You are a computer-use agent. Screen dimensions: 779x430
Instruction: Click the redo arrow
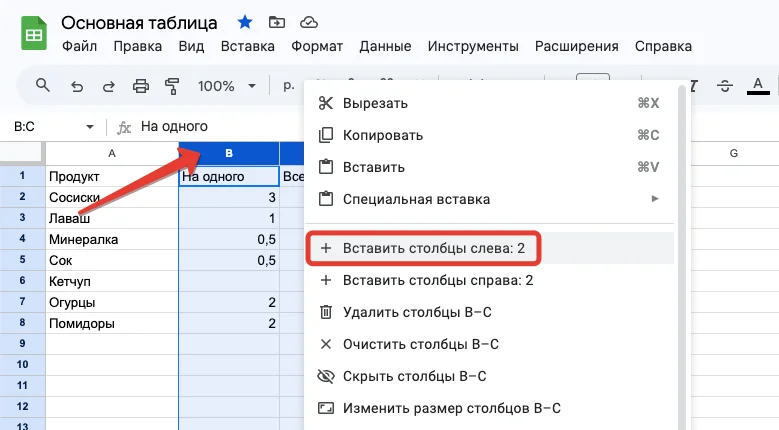coord(108,86)
